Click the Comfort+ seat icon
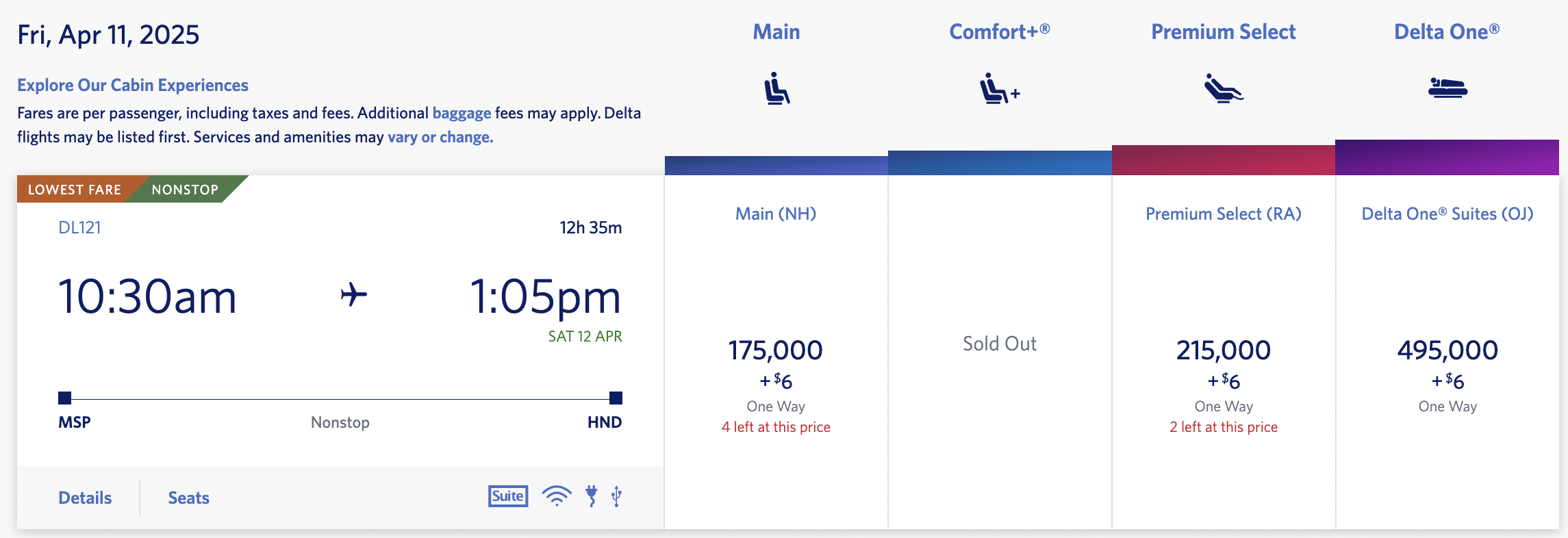The height and width of the screenshot is (538, 1568). pyautogui.click(x=999, y=89)
